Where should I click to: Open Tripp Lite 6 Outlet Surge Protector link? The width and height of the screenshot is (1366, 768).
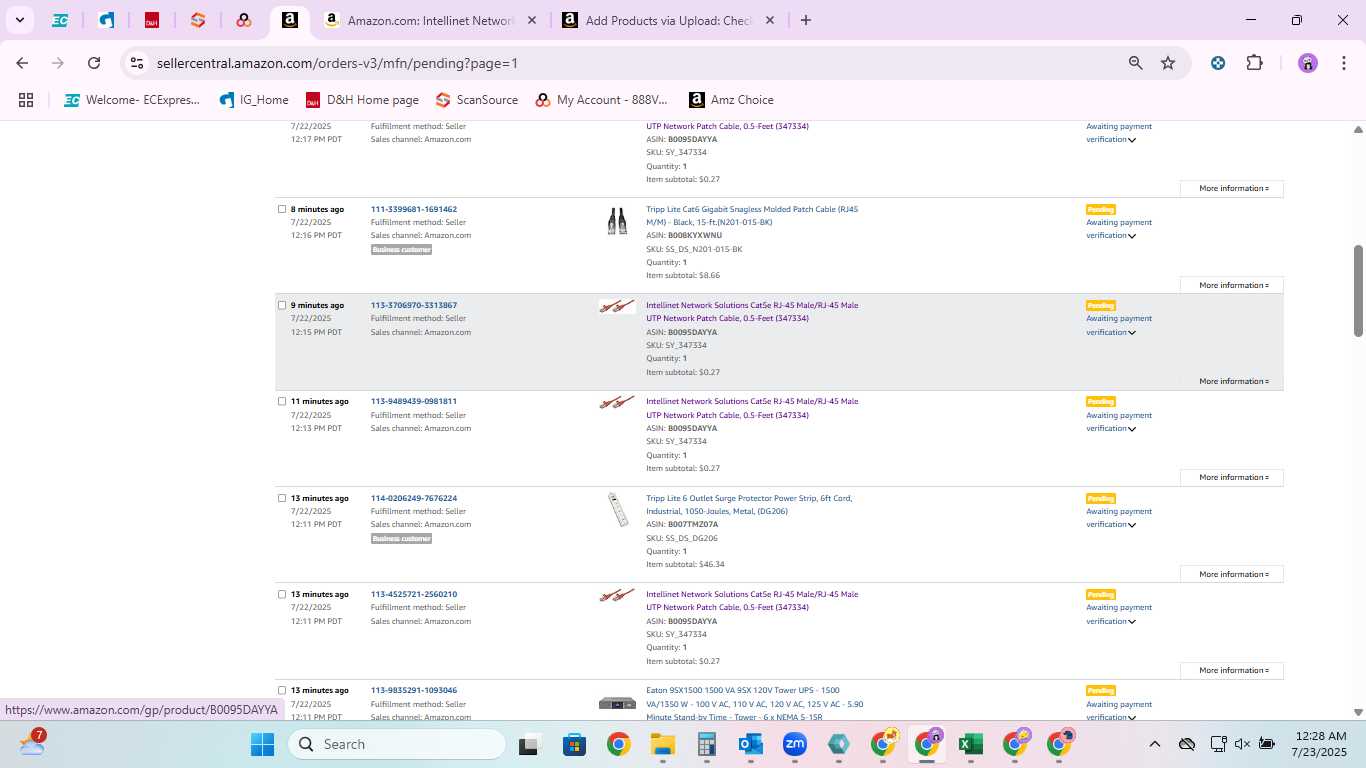tap(749, 504)
